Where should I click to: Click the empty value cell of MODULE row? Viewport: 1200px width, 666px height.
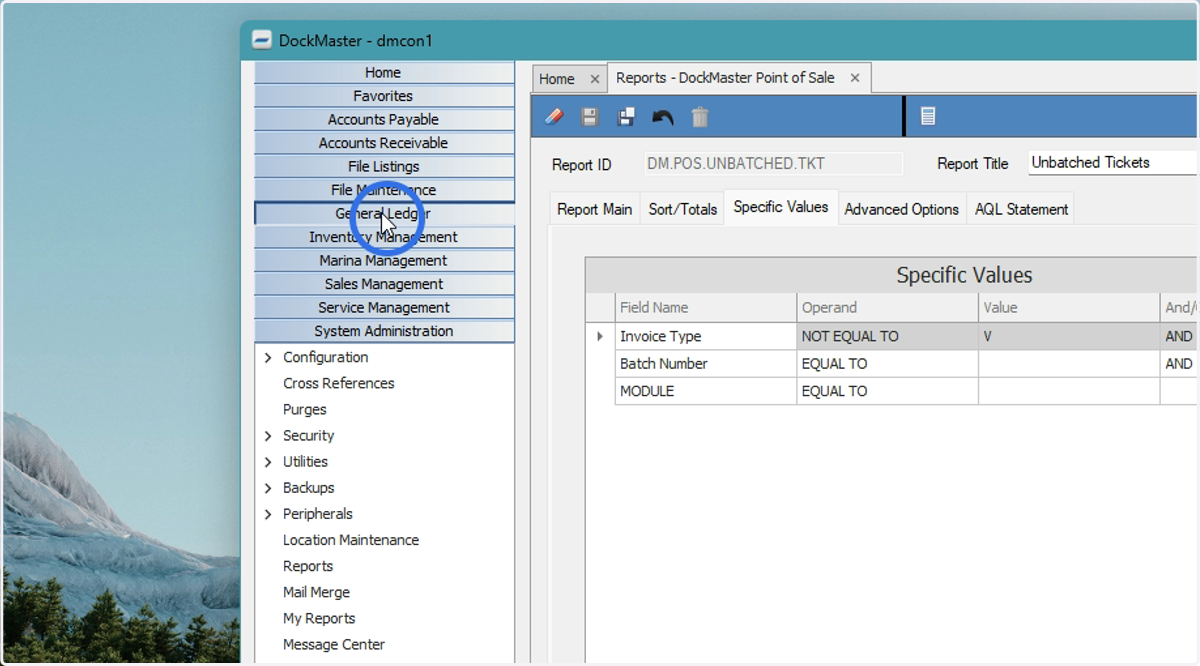(1070, 391)
